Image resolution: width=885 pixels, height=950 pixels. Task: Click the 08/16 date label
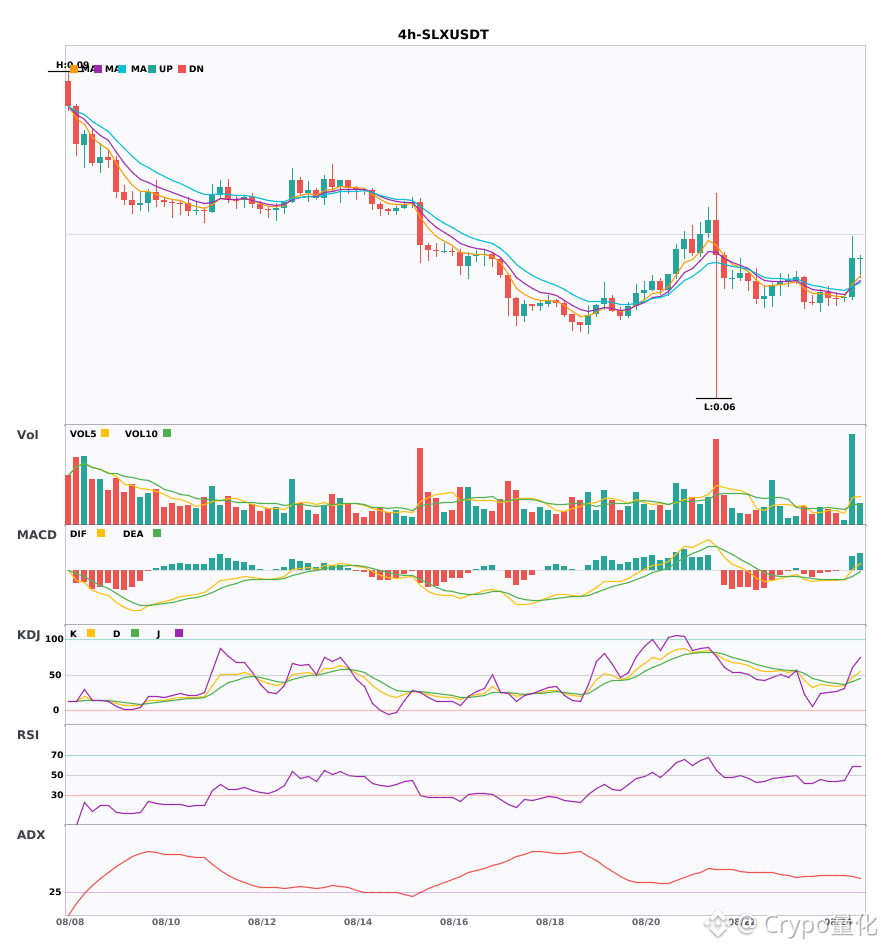[454, 922]
